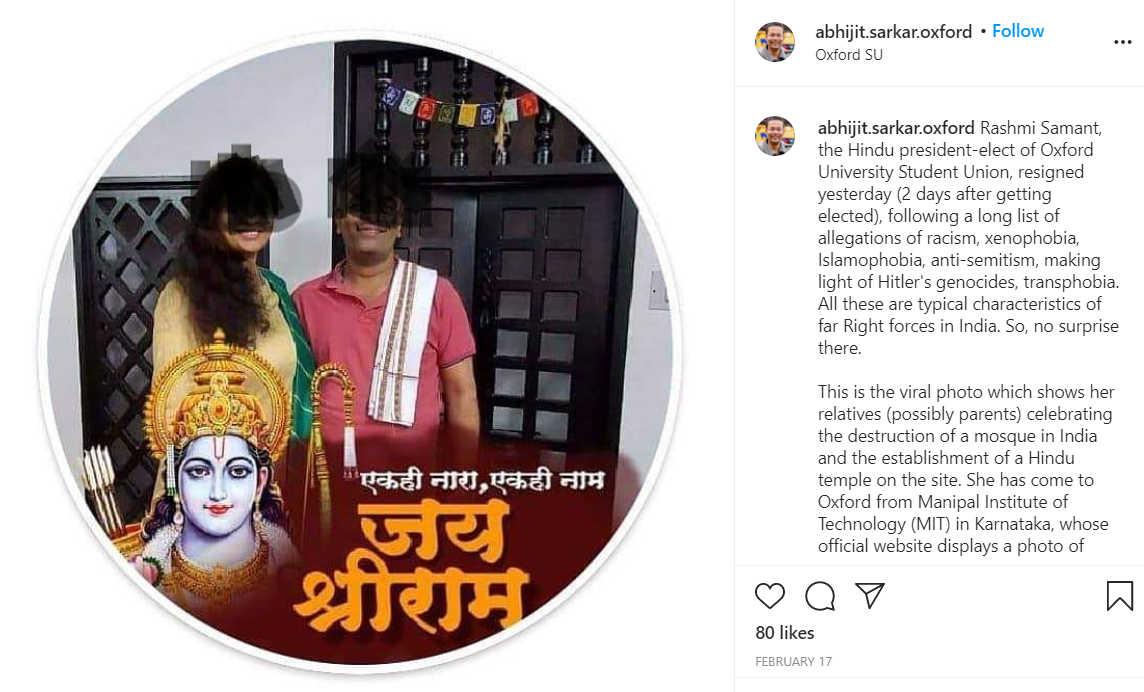Click the caption paragraph about the viral photo
Image resolution: width=1144 pixels, height=692 pixels.
click(965, 469)
